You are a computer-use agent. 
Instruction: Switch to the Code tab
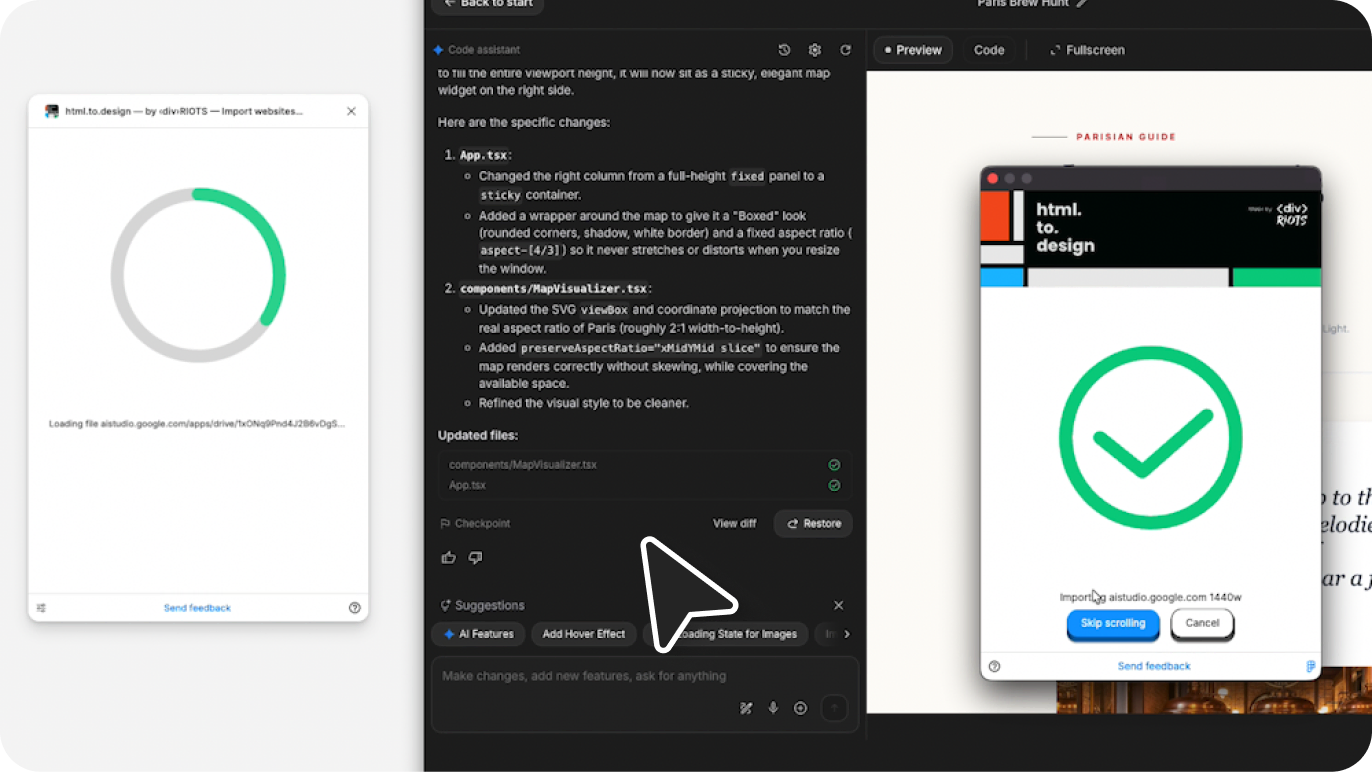click(988, 49)
